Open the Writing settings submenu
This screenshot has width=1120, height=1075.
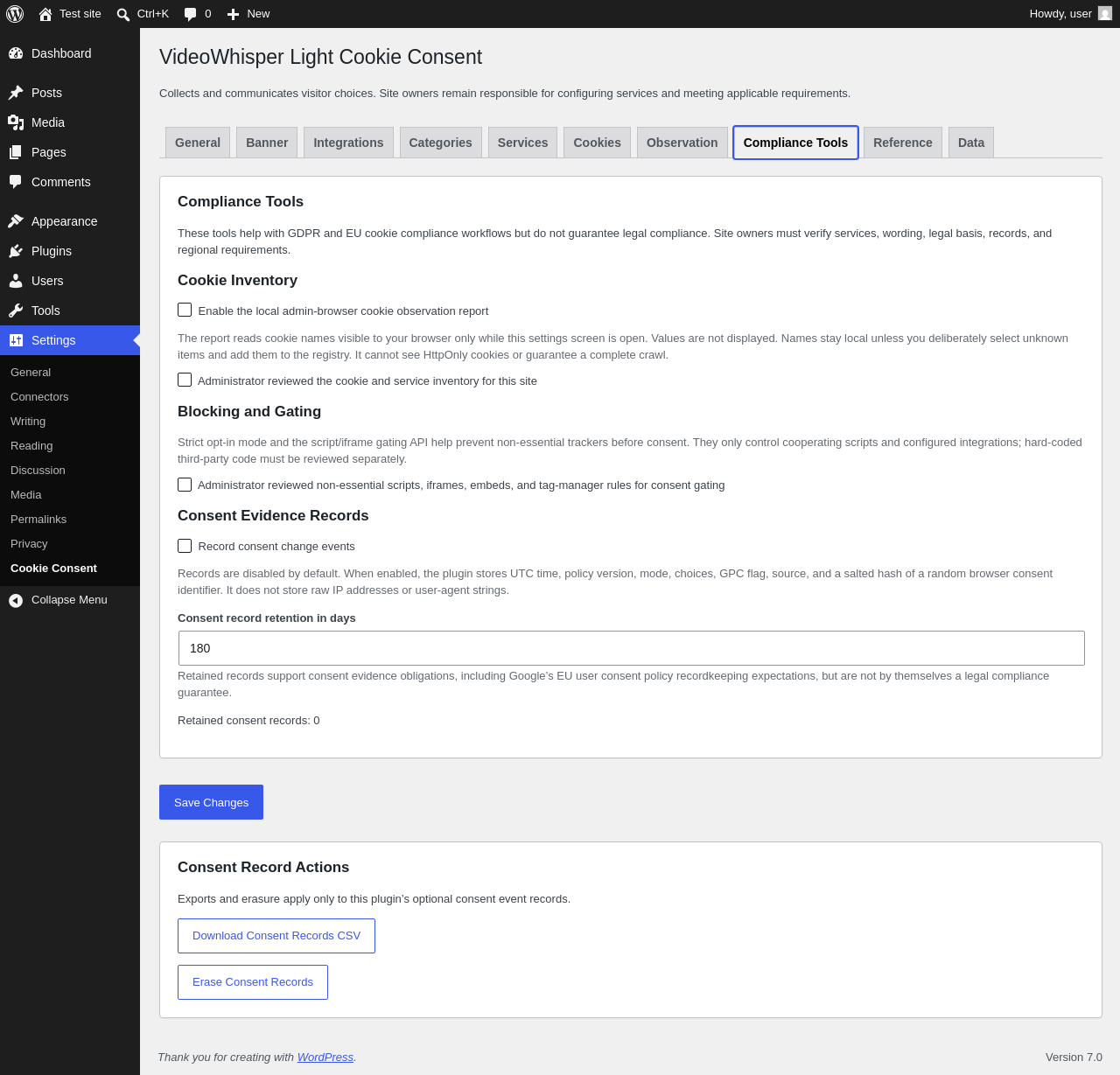(28, 422)
